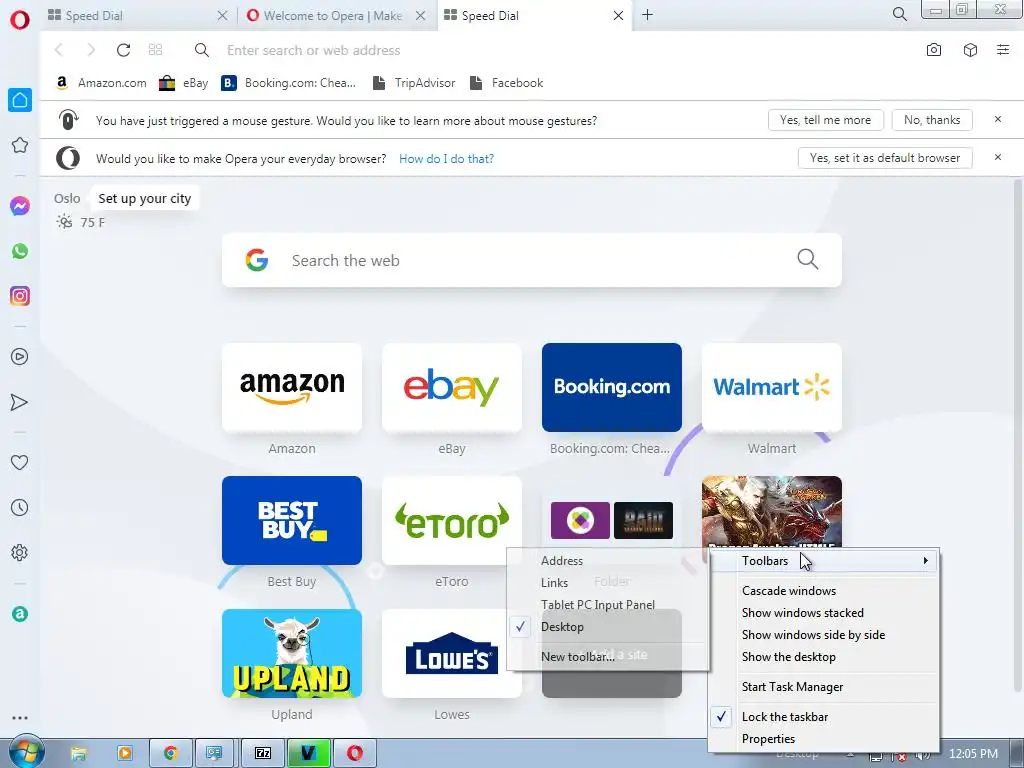Expand the Toolbars submenu arrow
This screenshot has width=1024, height=768.
(x=925, y=560)
